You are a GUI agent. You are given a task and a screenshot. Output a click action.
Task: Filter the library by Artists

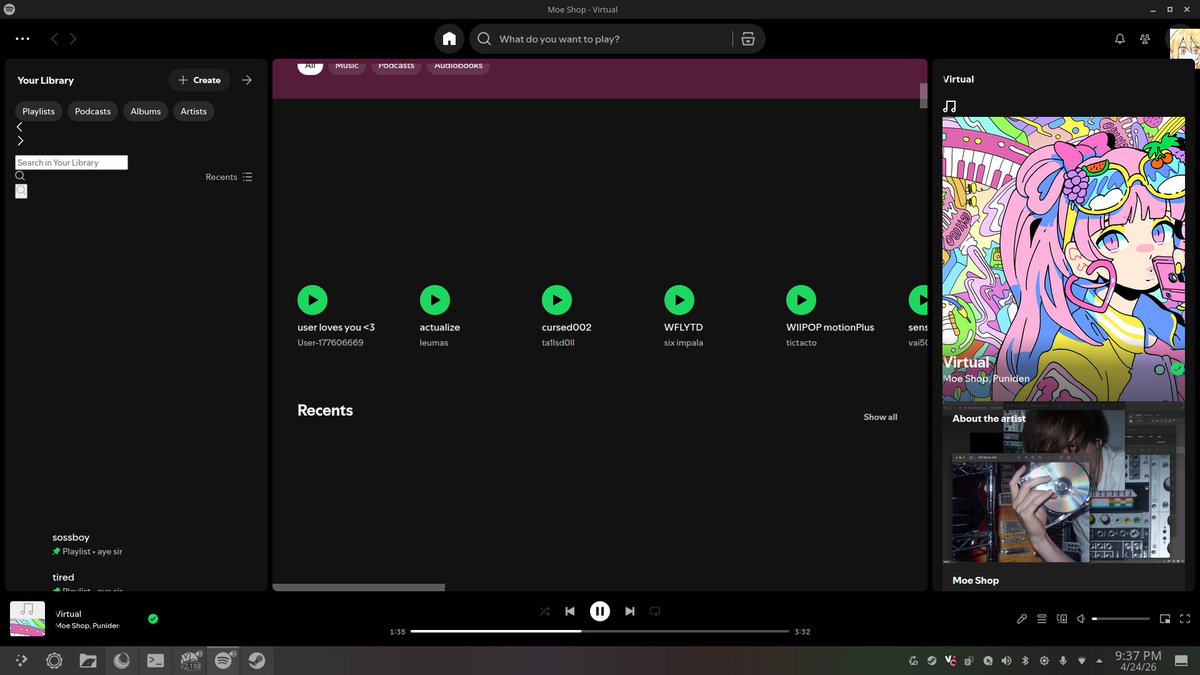pyautogui.click(x=194, y=111)
